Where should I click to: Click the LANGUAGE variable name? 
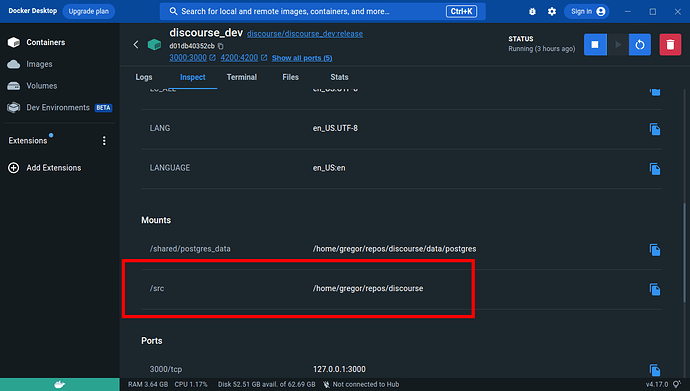tap(170, 168)
